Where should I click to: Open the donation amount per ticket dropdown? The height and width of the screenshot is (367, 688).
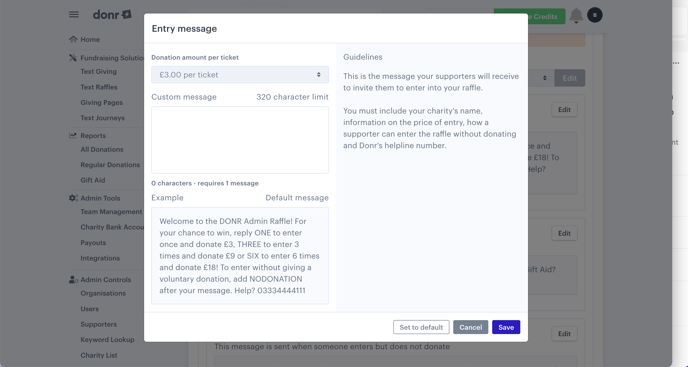point(240,75)
